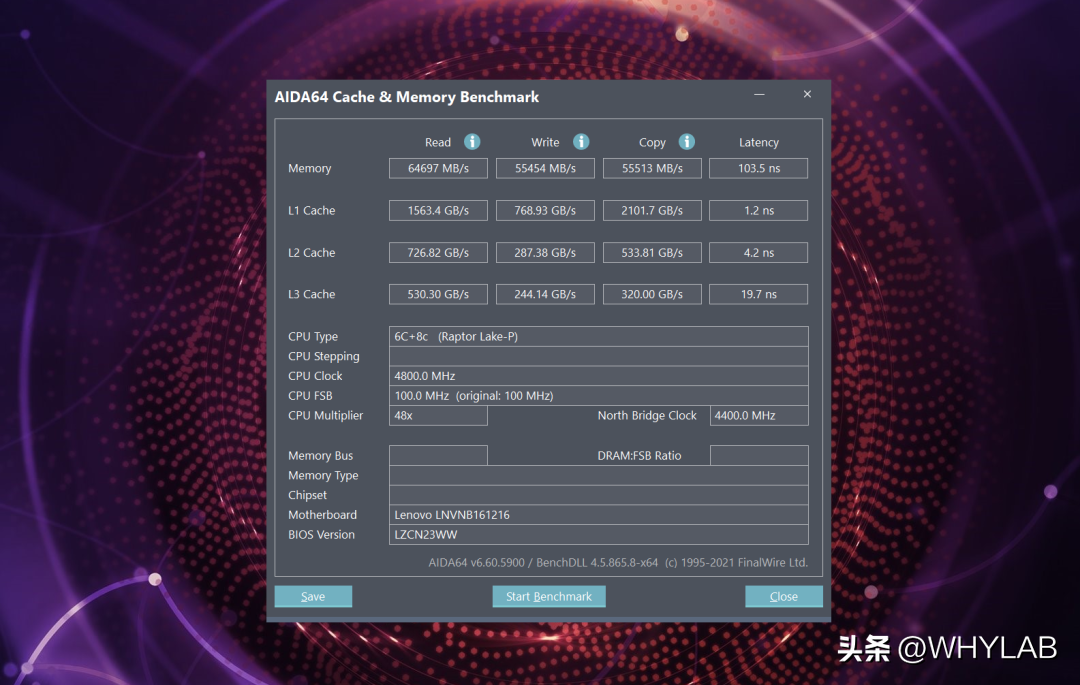Click the CPU Stepping label
Viewport: 1080px width, 685px height.
(324, 357)
